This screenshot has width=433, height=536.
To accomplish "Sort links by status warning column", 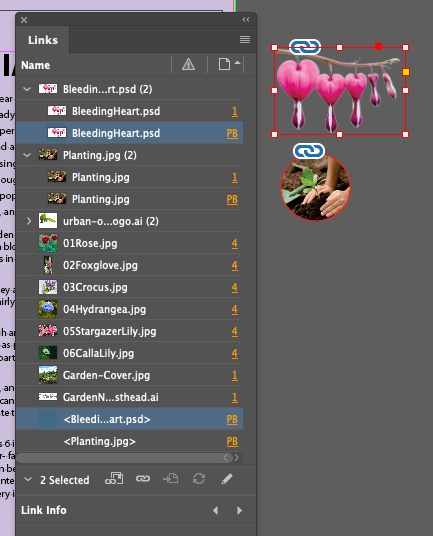I will click(189, 64).
